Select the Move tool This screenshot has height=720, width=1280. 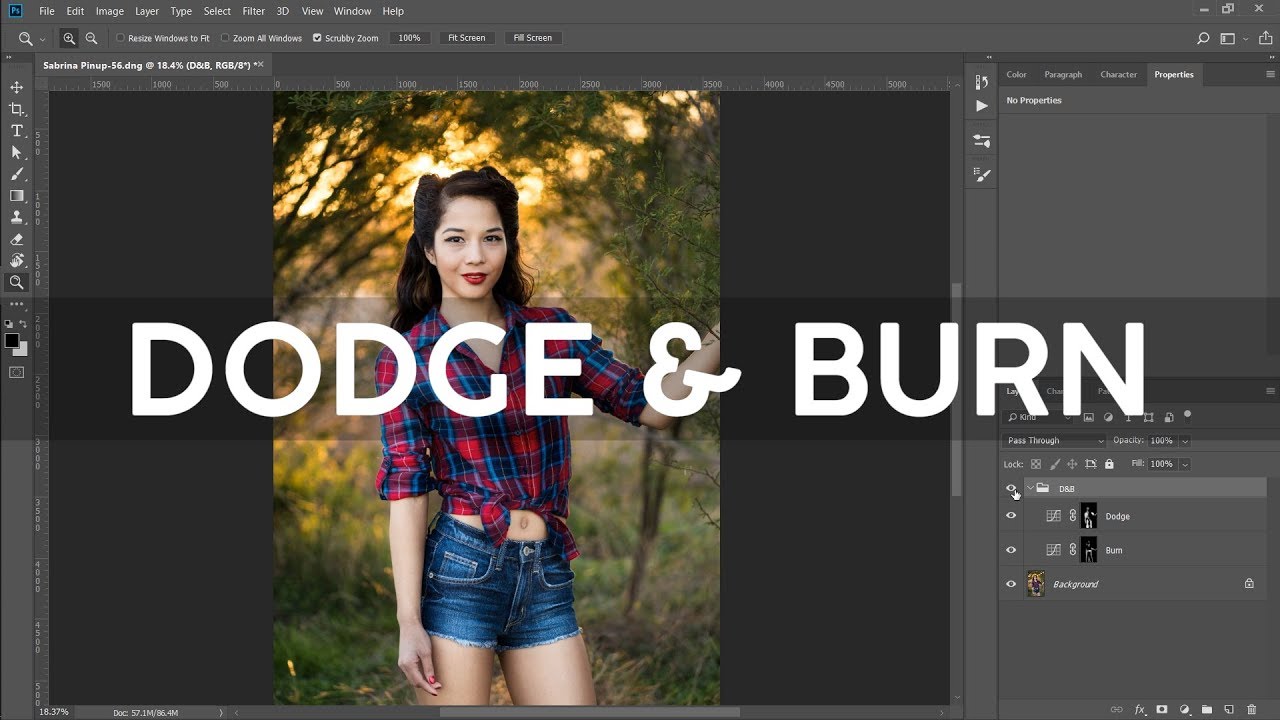point(16,88)
